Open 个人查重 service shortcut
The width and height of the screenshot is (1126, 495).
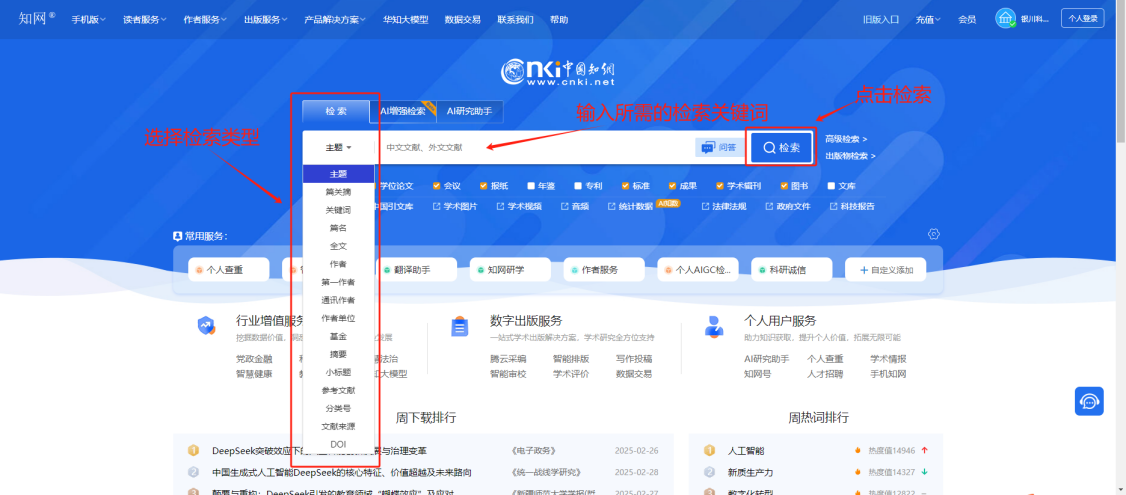click(228, 269)
